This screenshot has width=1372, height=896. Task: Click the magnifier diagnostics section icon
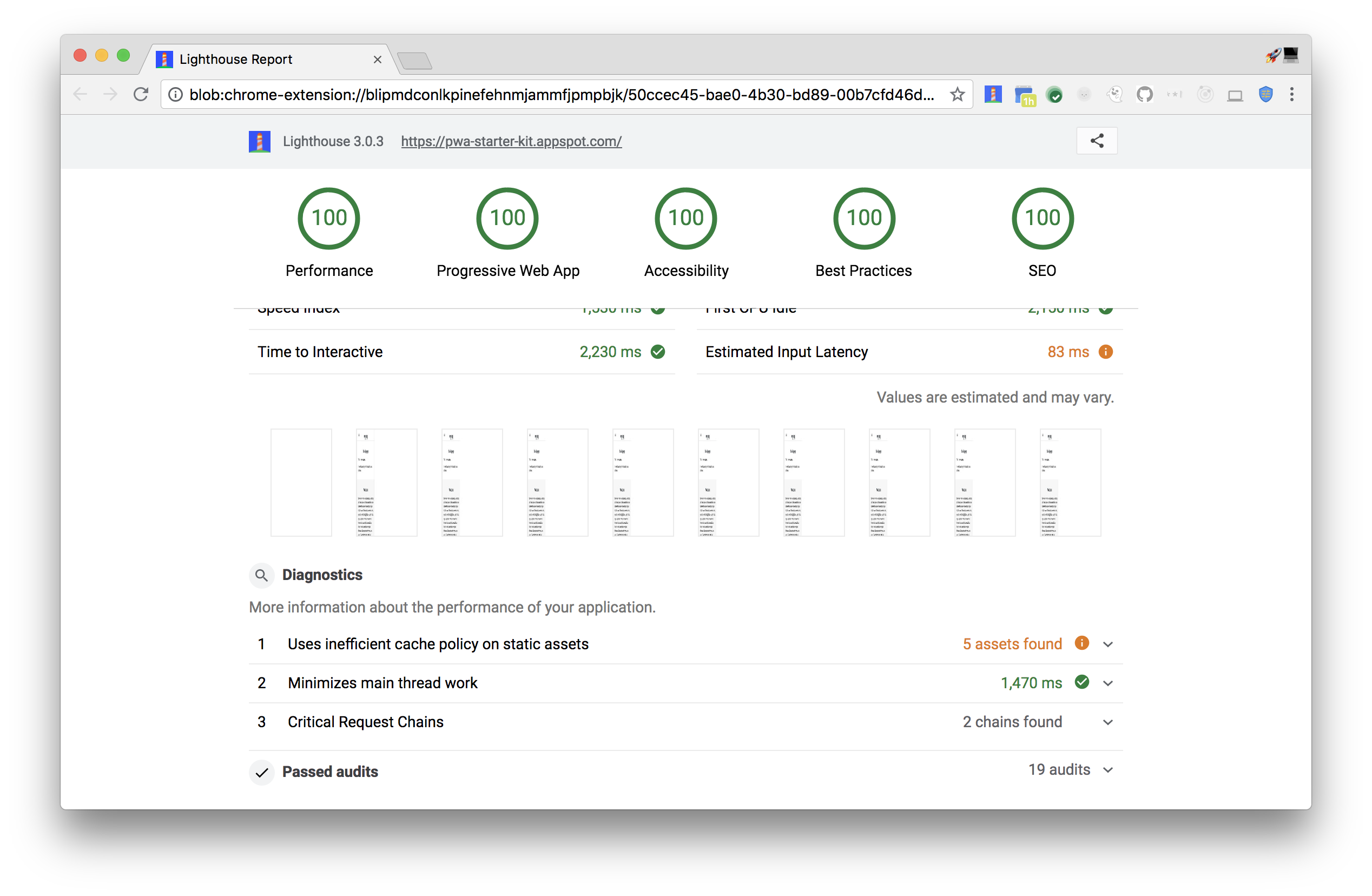click(x=261, y=574)
